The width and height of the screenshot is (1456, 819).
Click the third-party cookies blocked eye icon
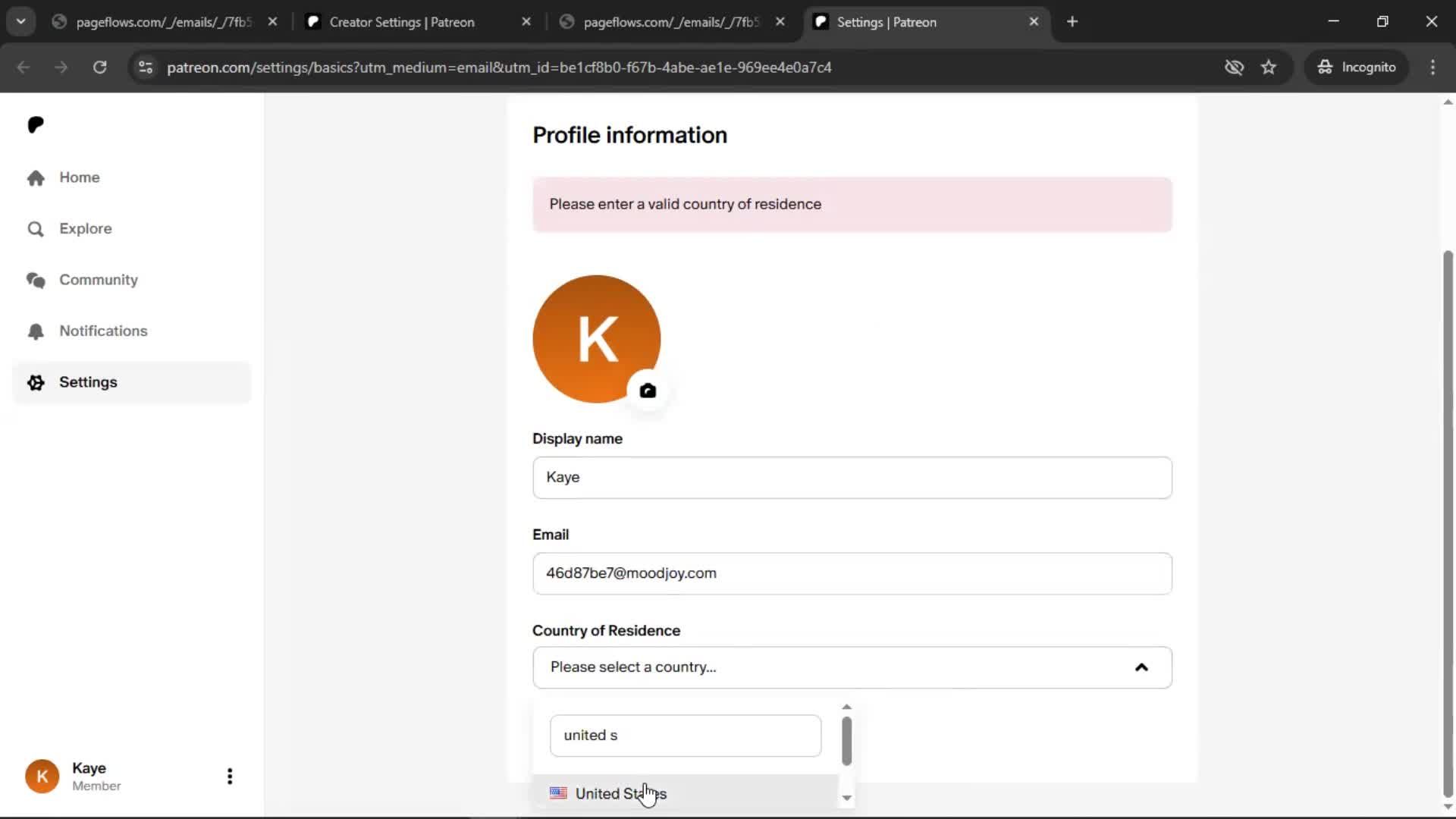(1235, 67)
